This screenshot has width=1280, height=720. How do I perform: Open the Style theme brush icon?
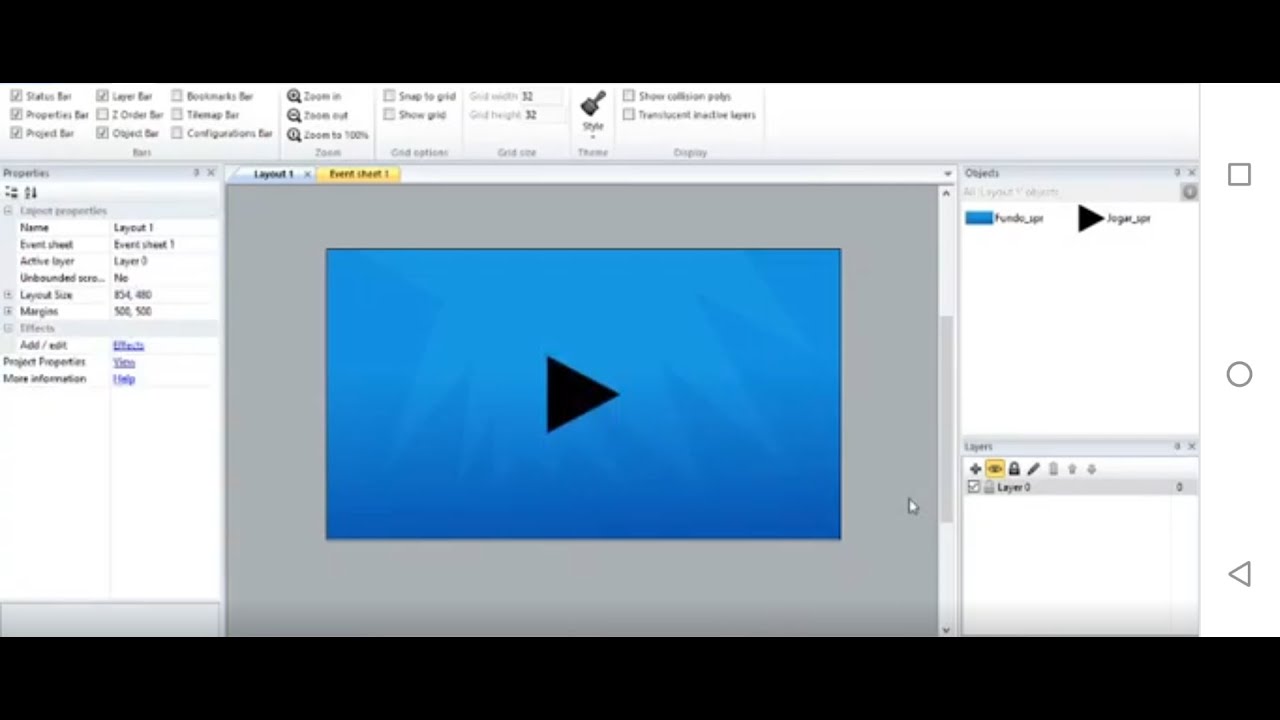pos(593,105)
